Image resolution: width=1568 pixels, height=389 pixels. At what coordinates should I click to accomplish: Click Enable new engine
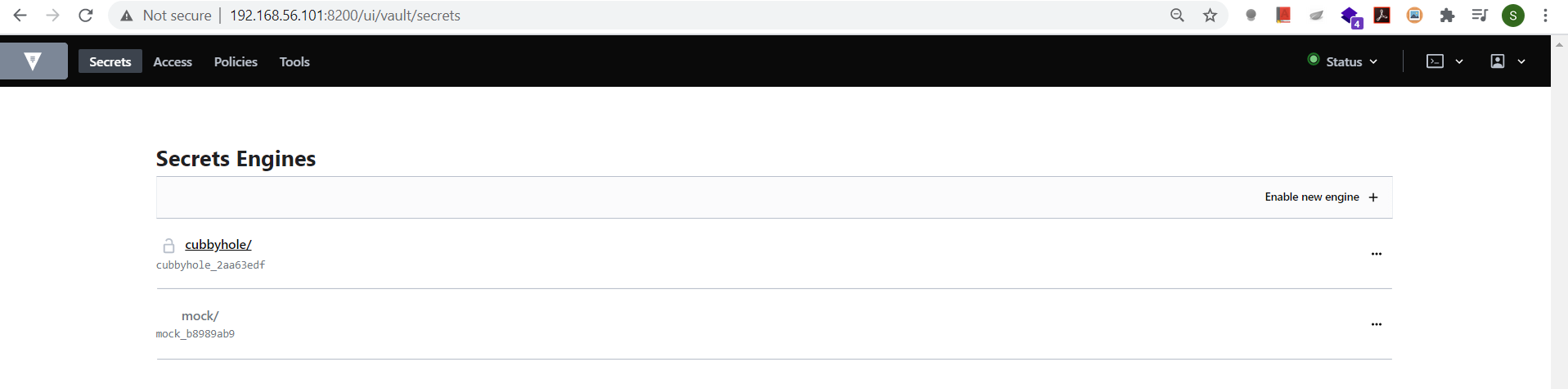coord(1321,197)
